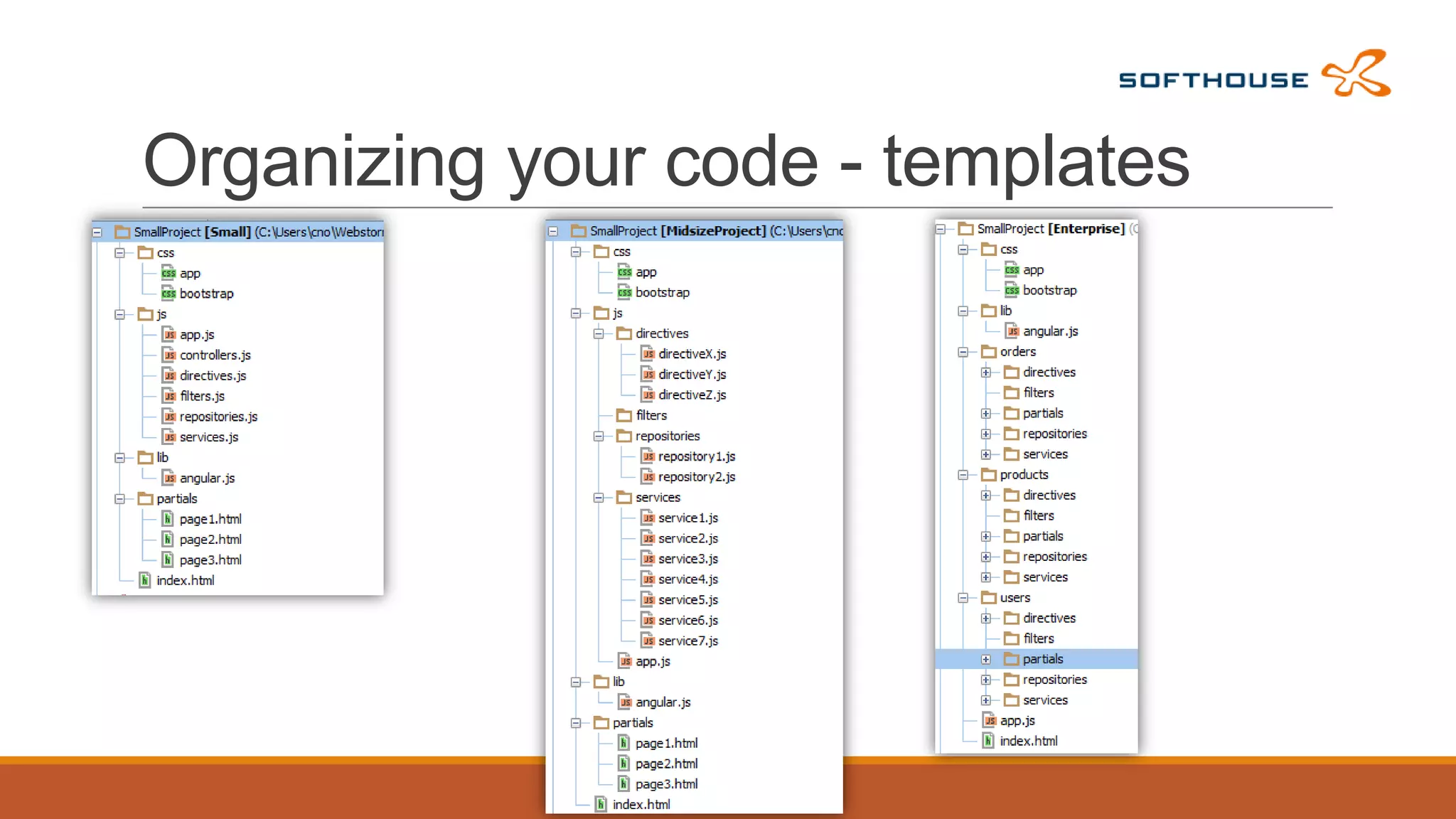Click the controllers.js JS file icon

click(169, 355)
